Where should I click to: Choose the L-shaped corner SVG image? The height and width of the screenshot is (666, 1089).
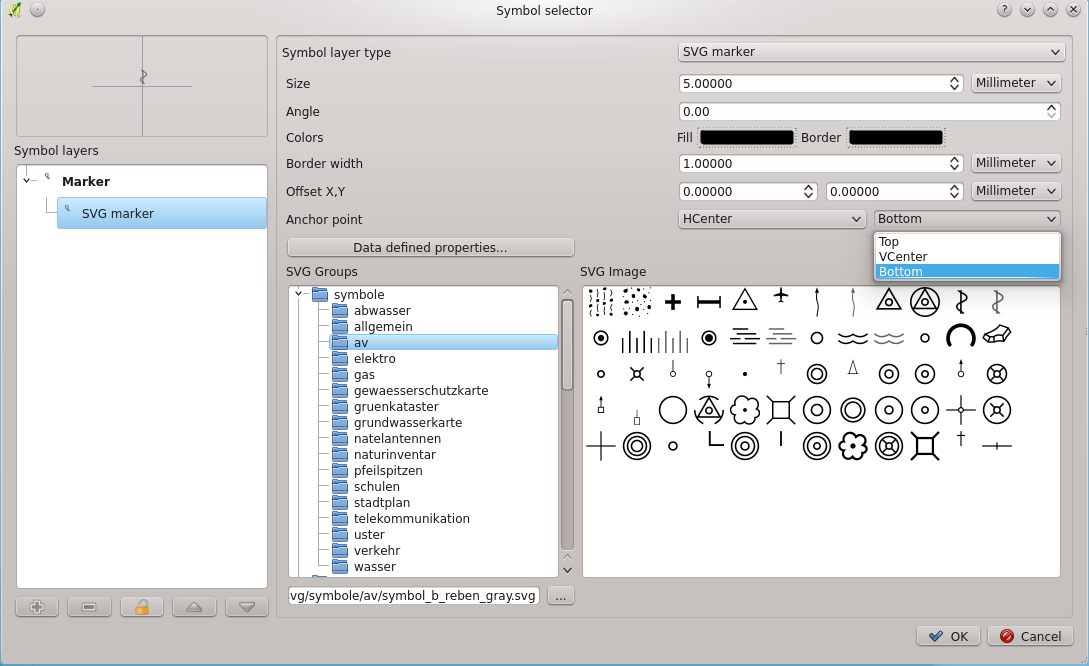[715, 439]
